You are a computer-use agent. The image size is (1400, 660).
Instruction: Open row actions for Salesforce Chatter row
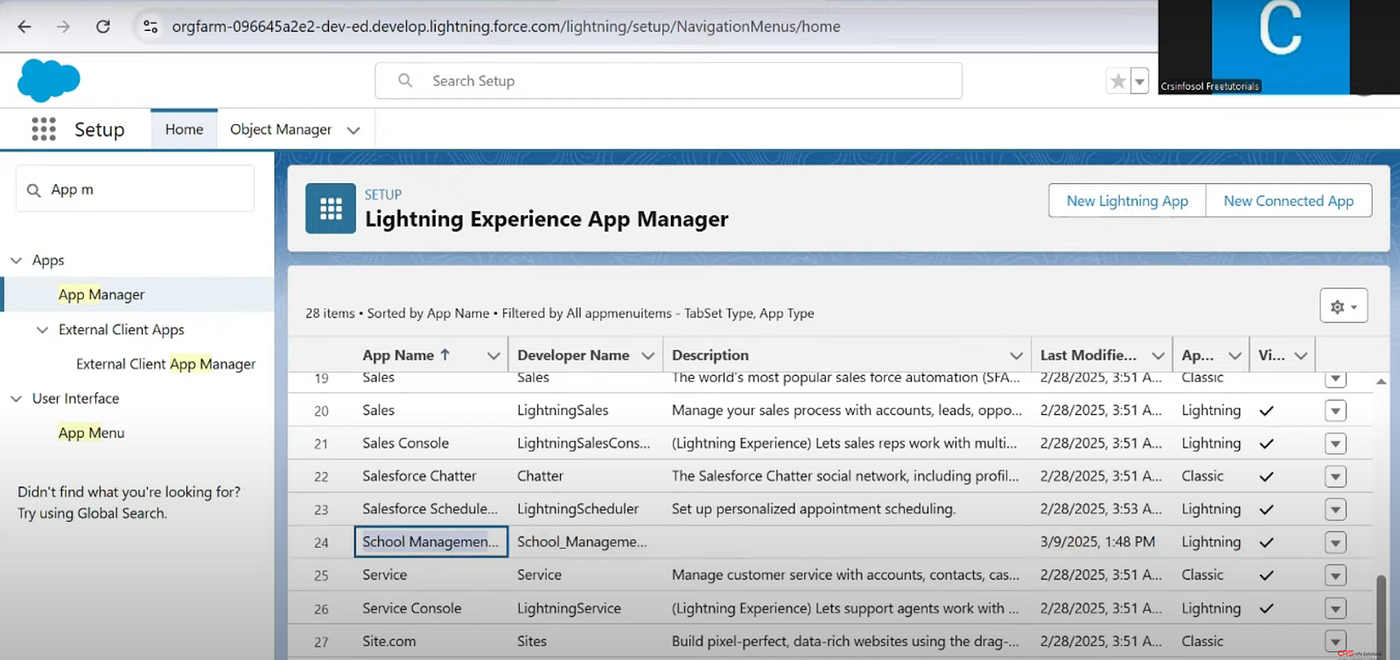click(x=1335, y=477)
